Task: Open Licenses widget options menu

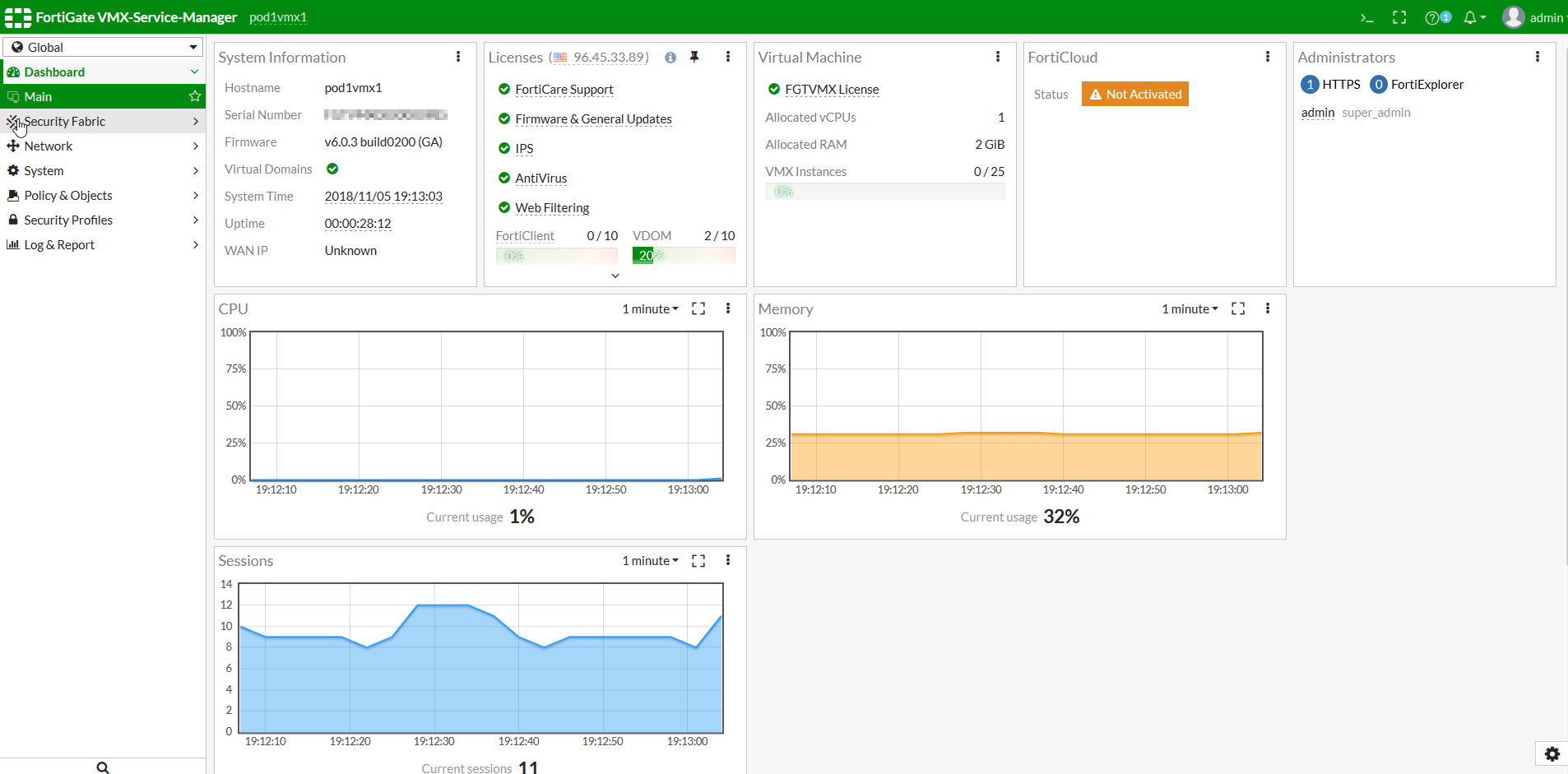Action: 728,57
